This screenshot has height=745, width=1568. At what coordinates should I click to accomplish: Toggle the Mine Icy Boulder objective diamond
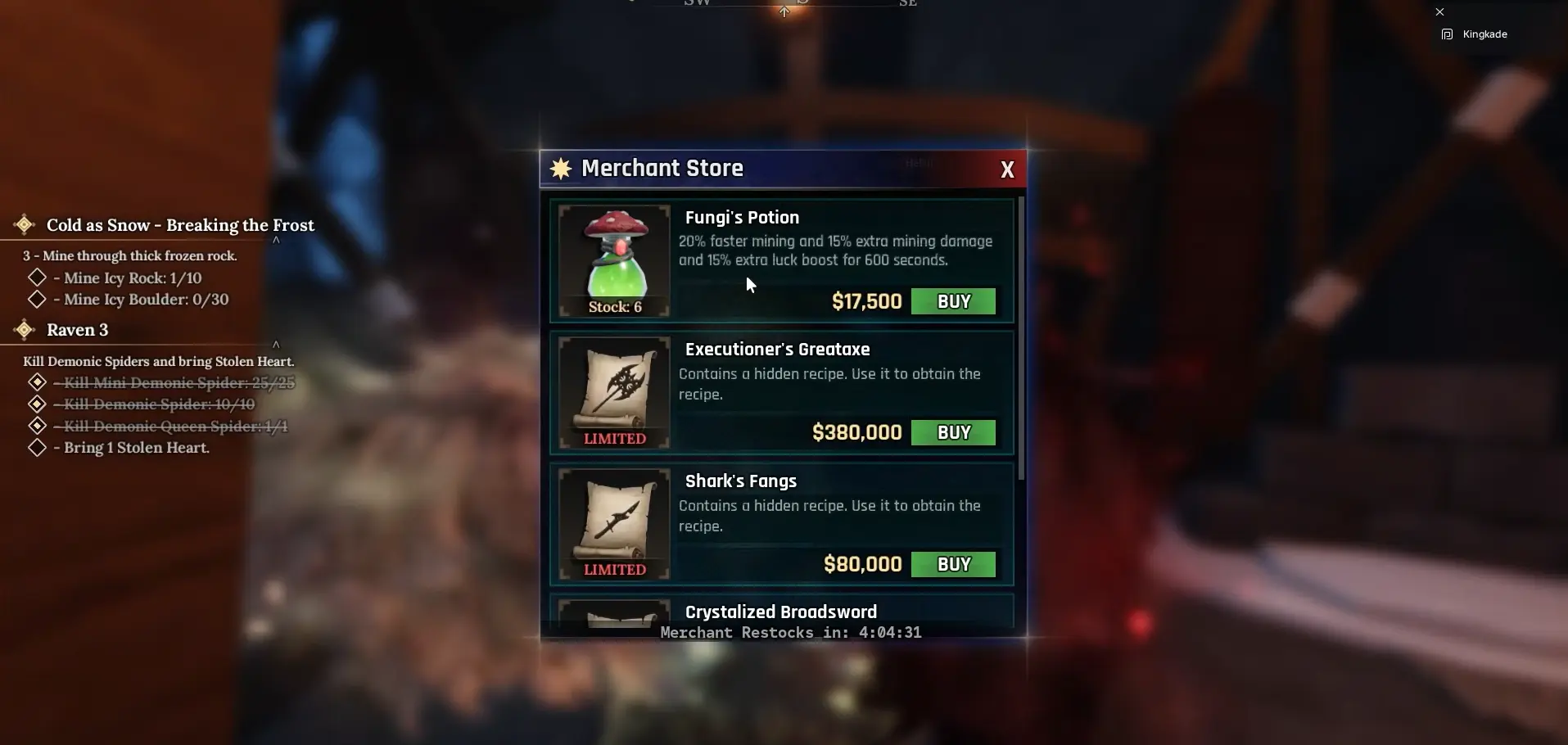click(37, 299)
